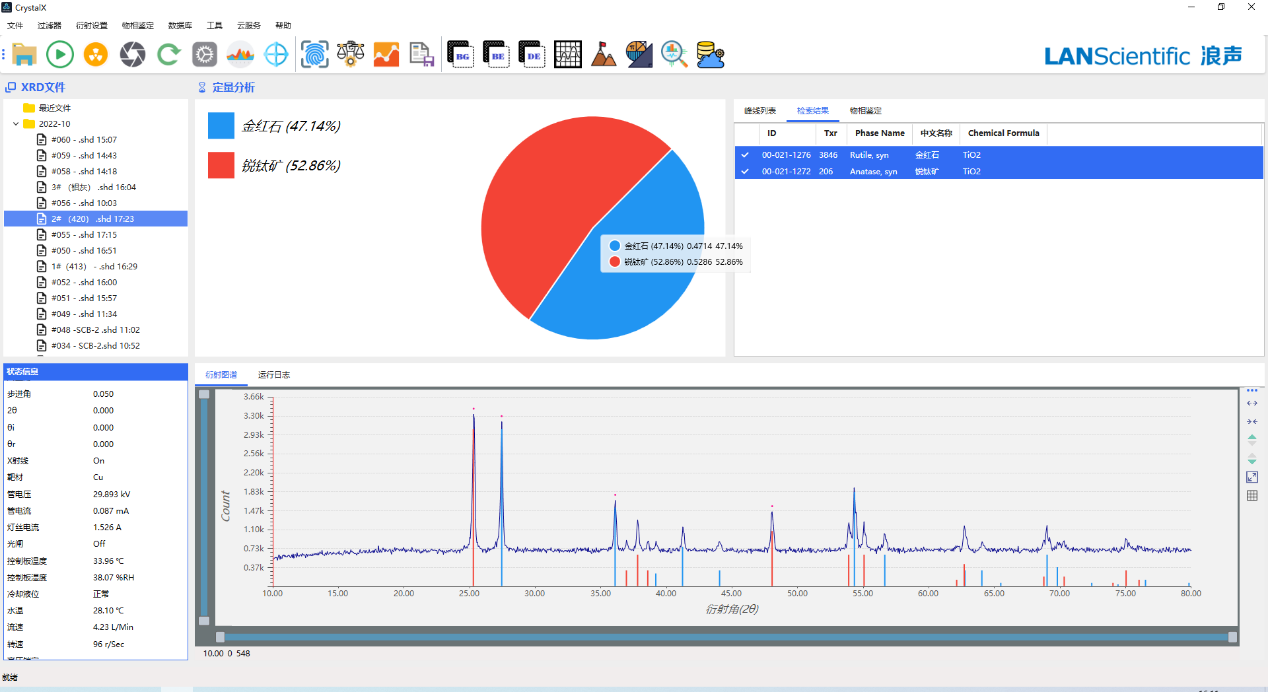Switch to the 物相鉴定 tab

pos(865,110)
